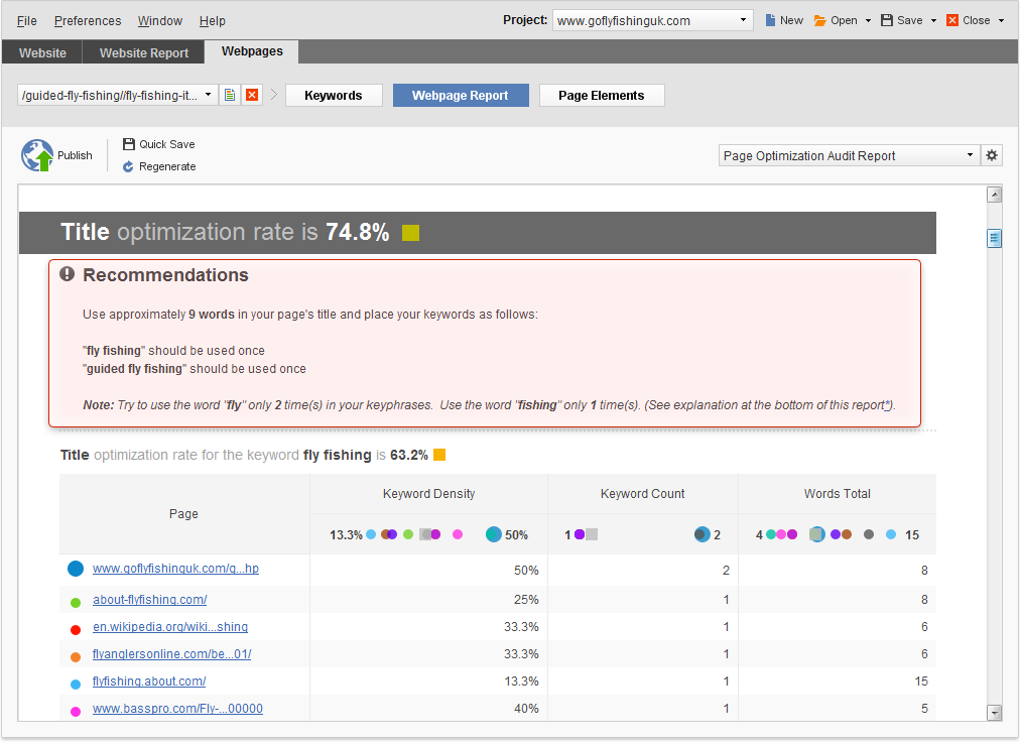Switch to the Keywords view

coord(333,95)
